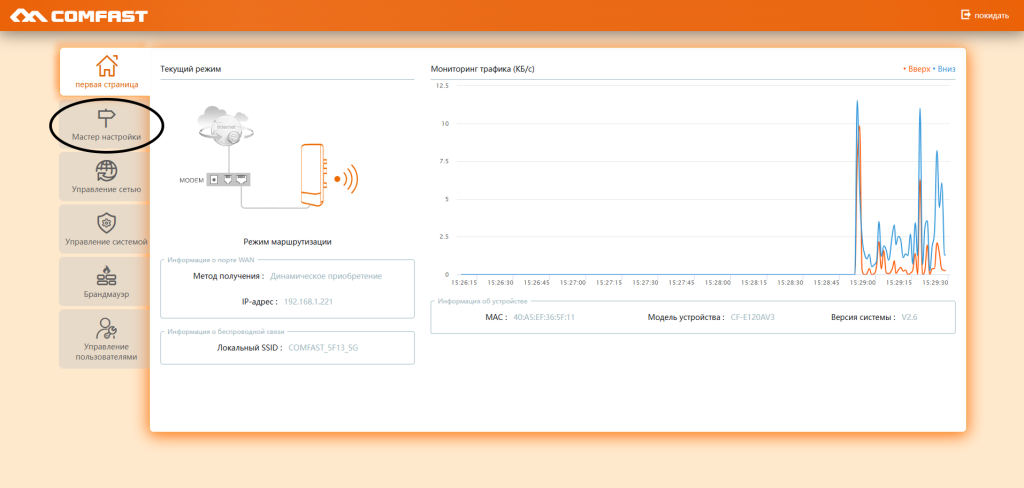Open Управление пользователями section
1024x488 pixels.
tap(106, 338)
